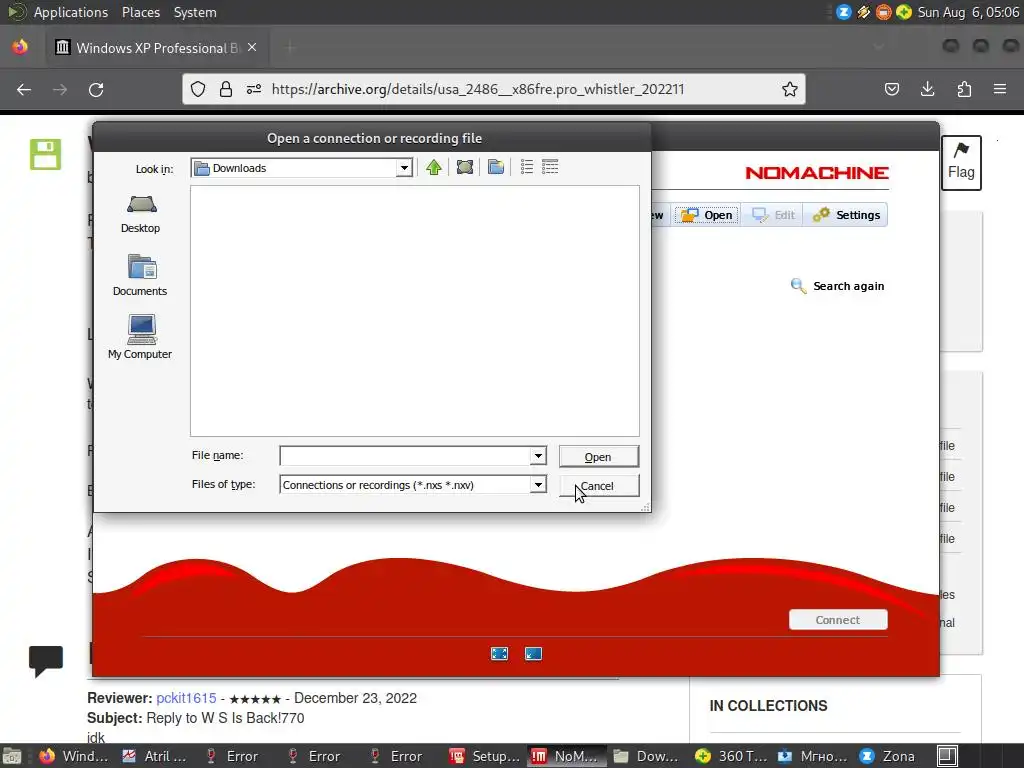This screenshot has height=768, width=1024.
Task: Open the Applications menu
Action: 71,12
